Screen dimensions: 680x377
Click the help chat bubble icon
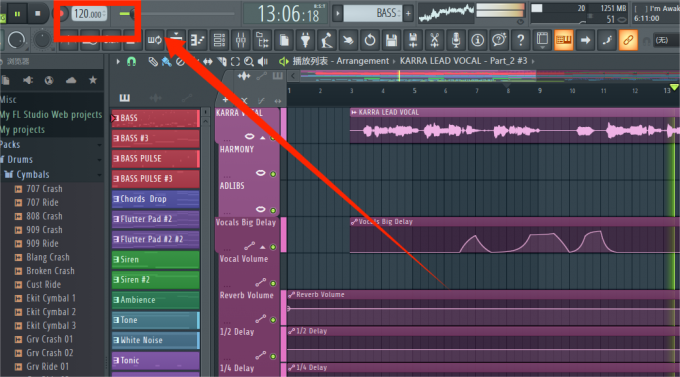tap(499, 41)
